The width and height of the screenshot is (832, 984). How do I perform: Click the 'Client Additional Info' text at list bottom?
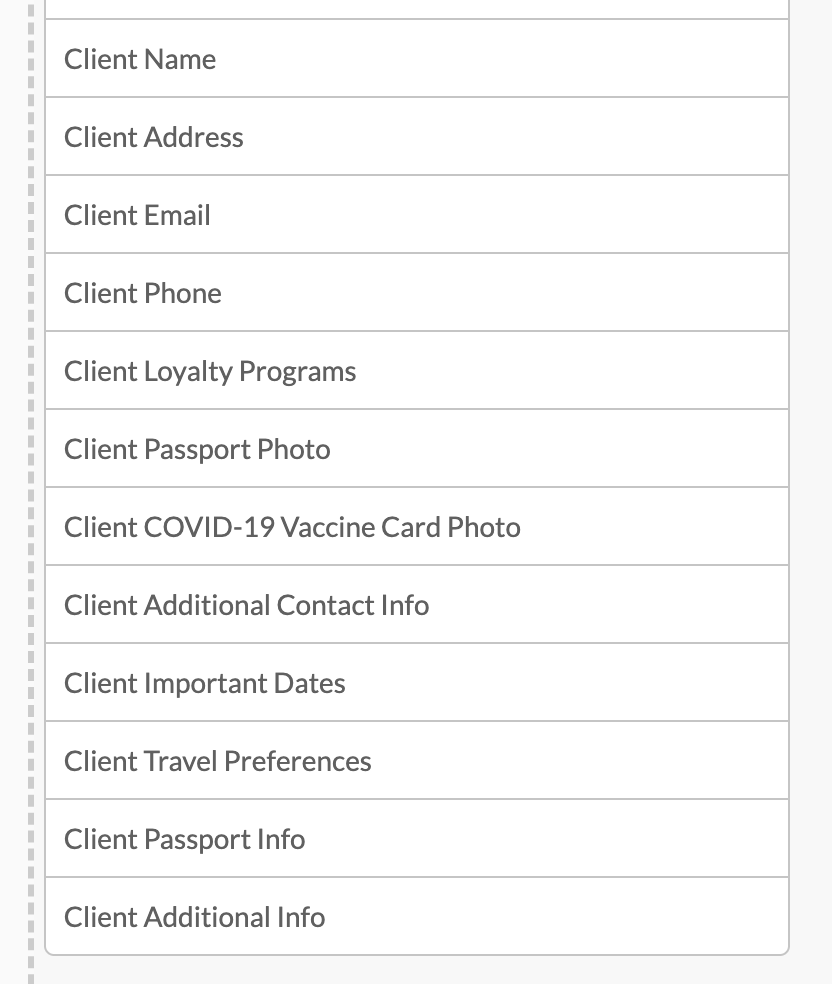(195, 917)
